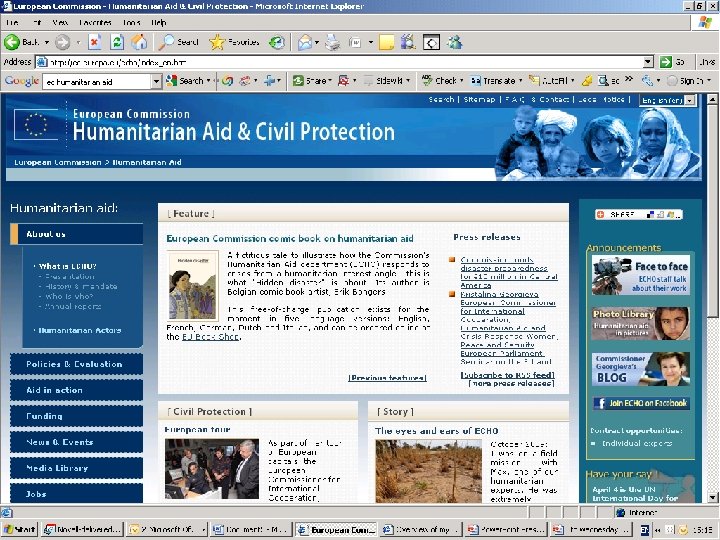The width and height of the screenshot is (720, 540).
Task: Click the Go green arrow button
Action: pos(665,62)
